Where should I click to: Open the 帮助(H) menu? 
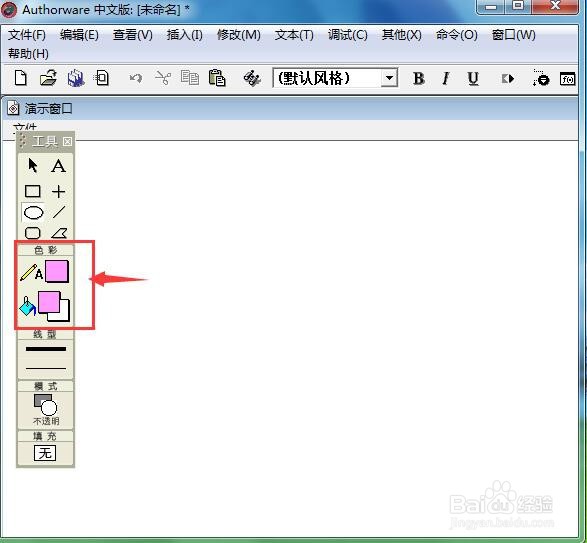click(x=28, y=54)
